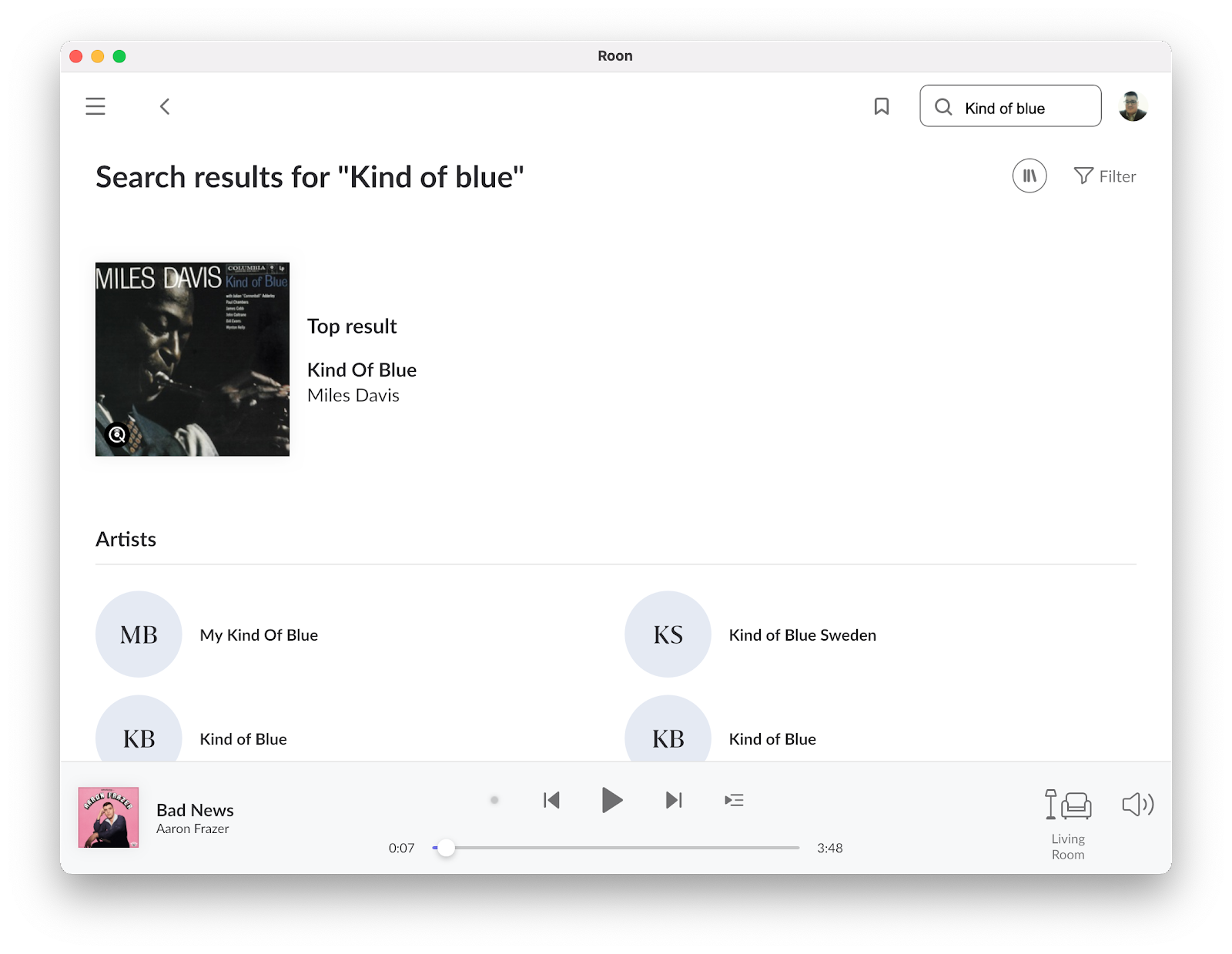Click the MB artist avatar
1232x954 pixels.
pos(139,634)
